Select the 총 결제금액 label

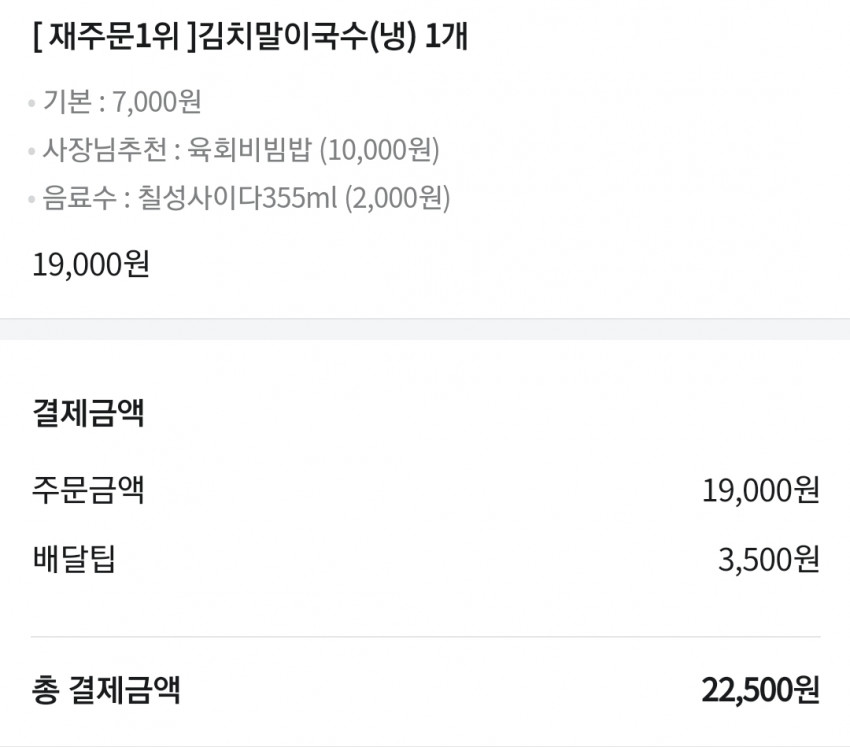tap(106, 690)
